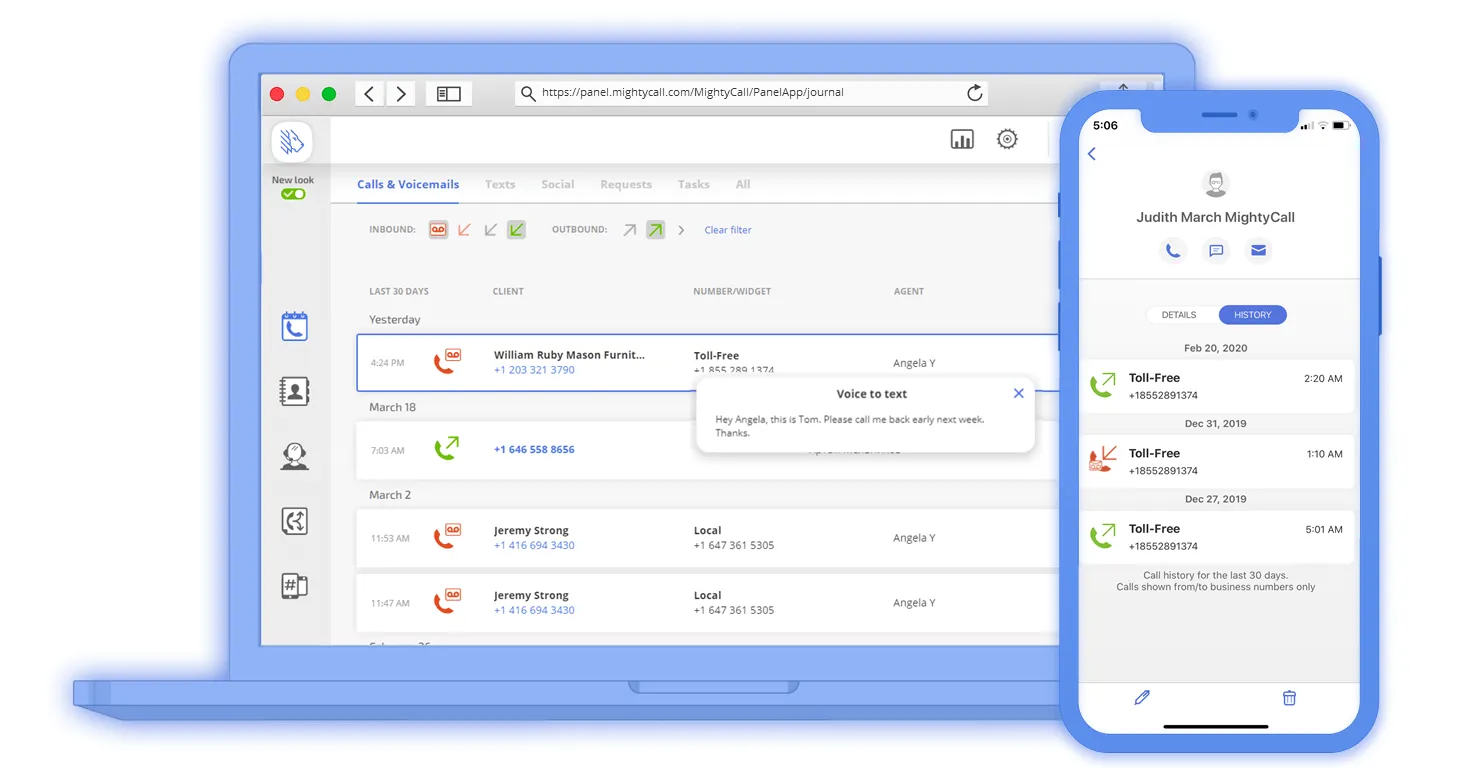Image resolution: width=1467 pixels, height=768 pixels.
Task: Click the LAST 30 DAYS column header
Action: [399, 292]
